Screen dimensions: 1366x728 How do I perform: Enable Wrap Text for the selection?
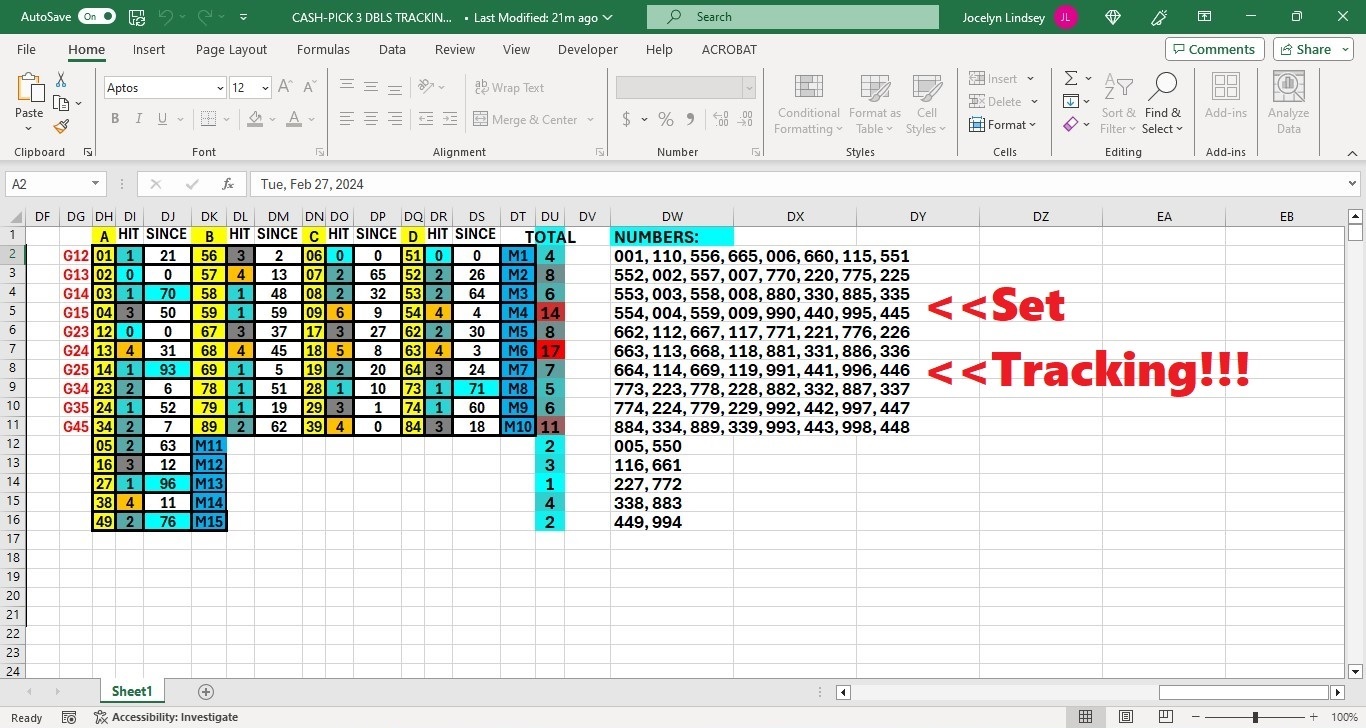pyautogui.click(x=510, y=87)
